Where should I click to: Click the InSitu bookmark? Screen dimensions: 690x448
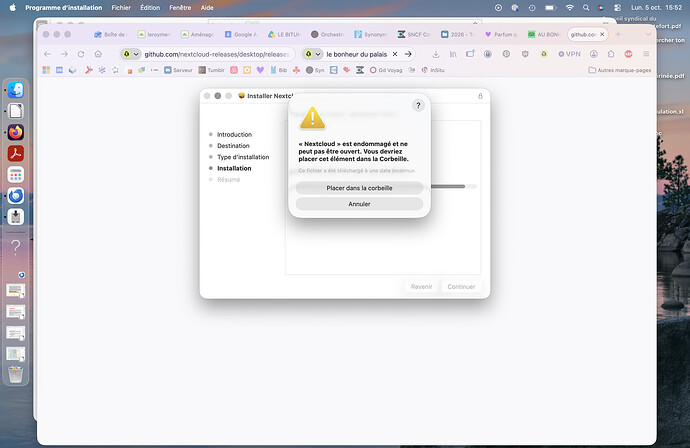(x=433, y=70)
